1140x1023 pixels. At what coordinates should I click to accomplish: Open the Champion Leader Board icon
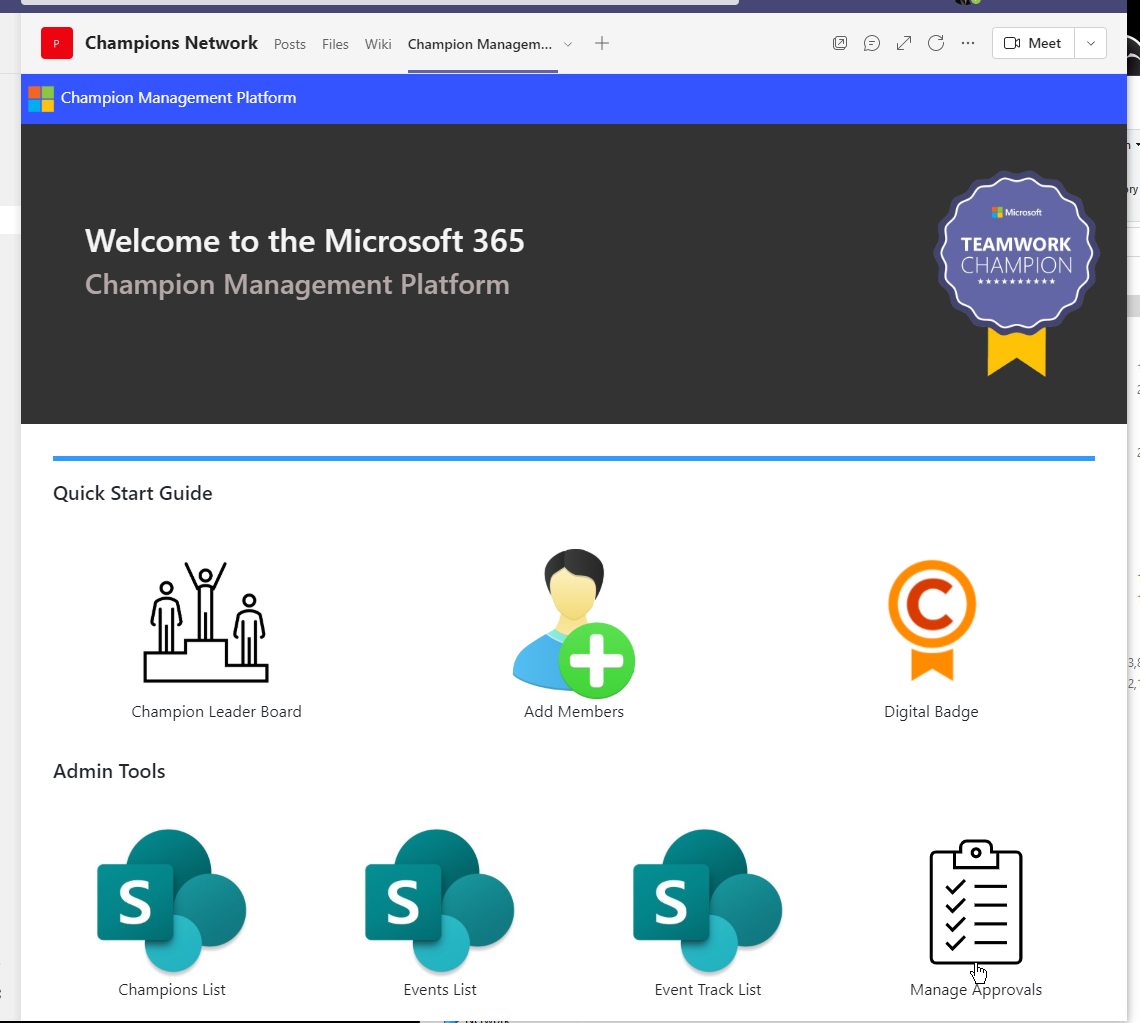point(204,620)
